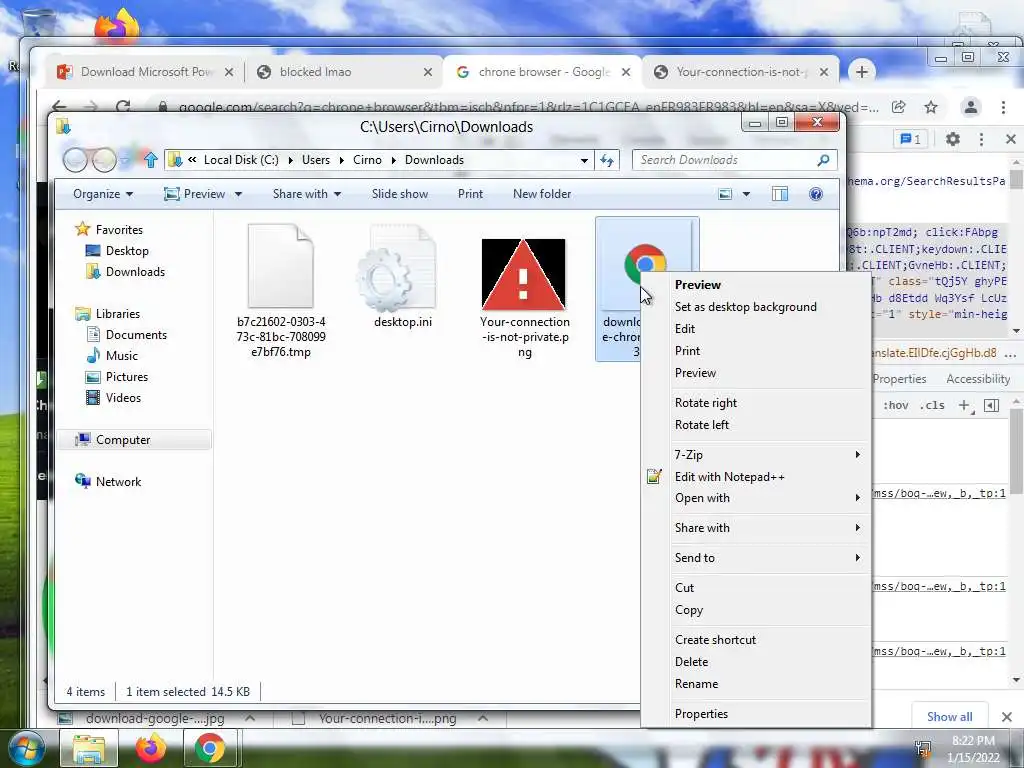Open Chrome profile avatar icon
This screenshot has height=768, width=1024.
pos(970,107)
